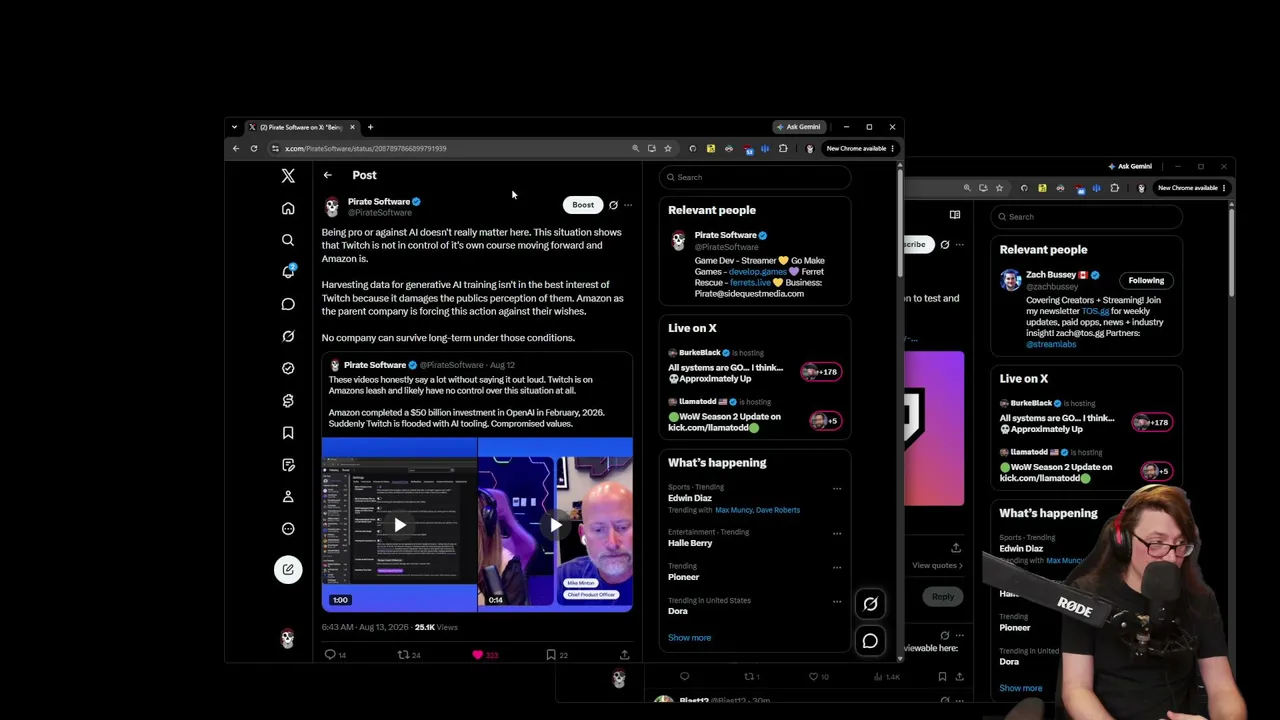The width and height of the screenshot is (1280, 720).
Task: Click Ask Gemini in back Chrome window
Action: 1129,166
